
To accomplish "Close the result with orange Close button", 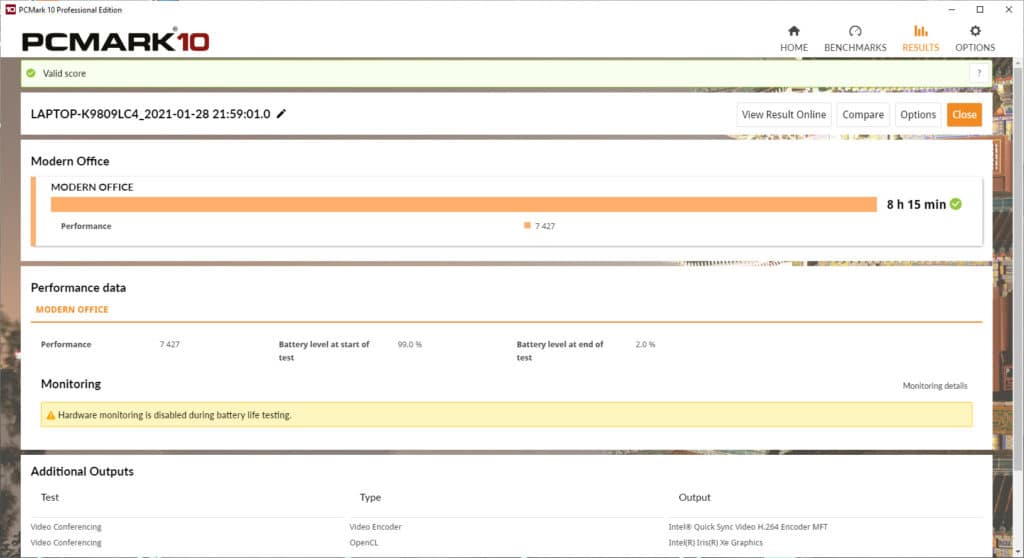I will tap(964, 114).
